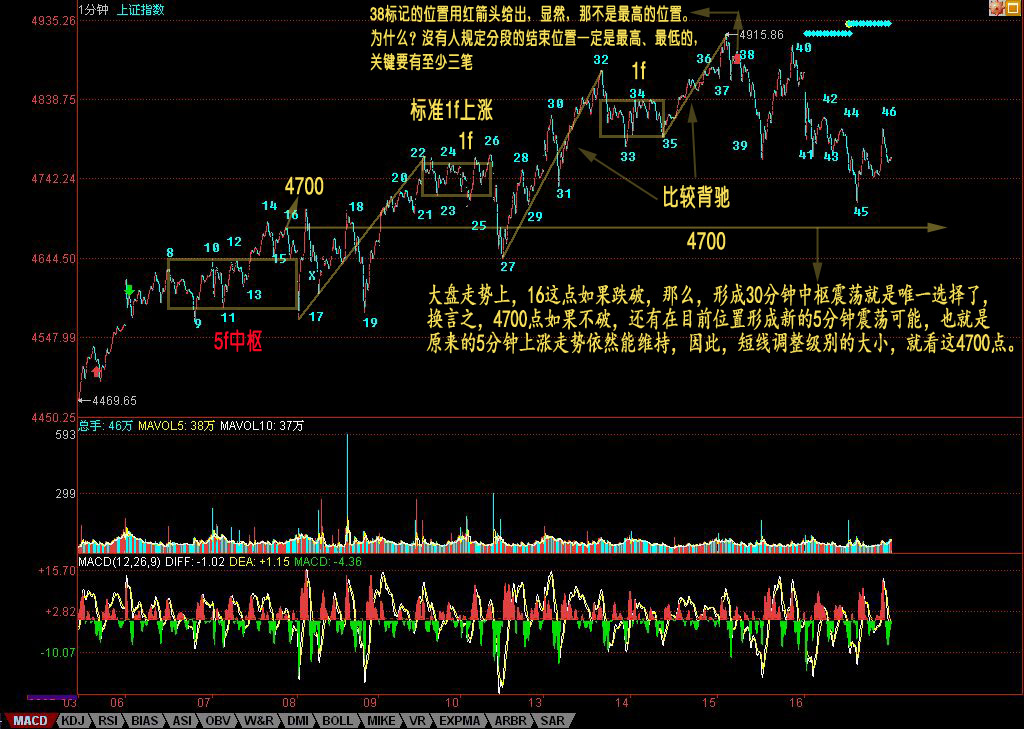Image resolution: width=1024 pixels, height=729 pixels.
Task: Click the active MACD tab
Action: coord(29,720)
